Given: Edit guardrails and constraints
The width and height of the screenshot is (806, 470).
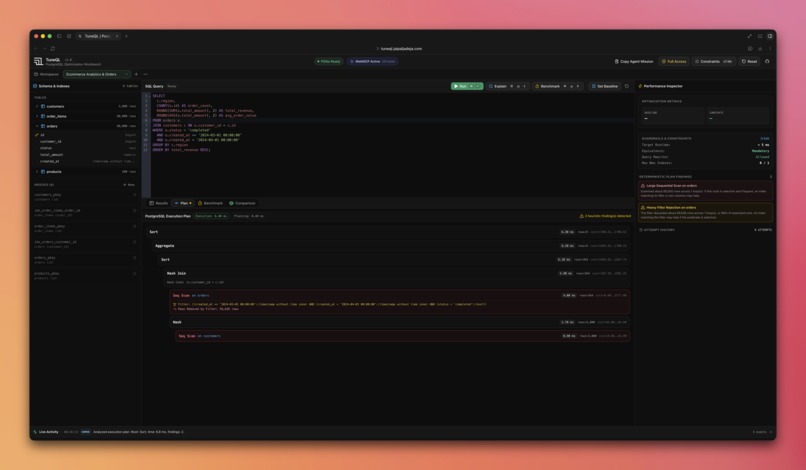Looking at the screenshot, I should tap(765, 138).
